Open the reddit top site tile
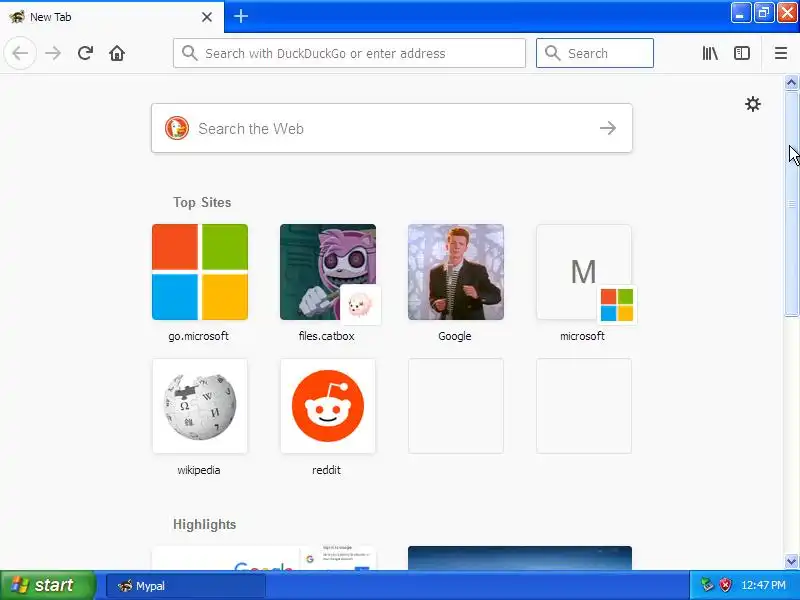This screenshot has height=600, width=800. click(x=328, y=406)
